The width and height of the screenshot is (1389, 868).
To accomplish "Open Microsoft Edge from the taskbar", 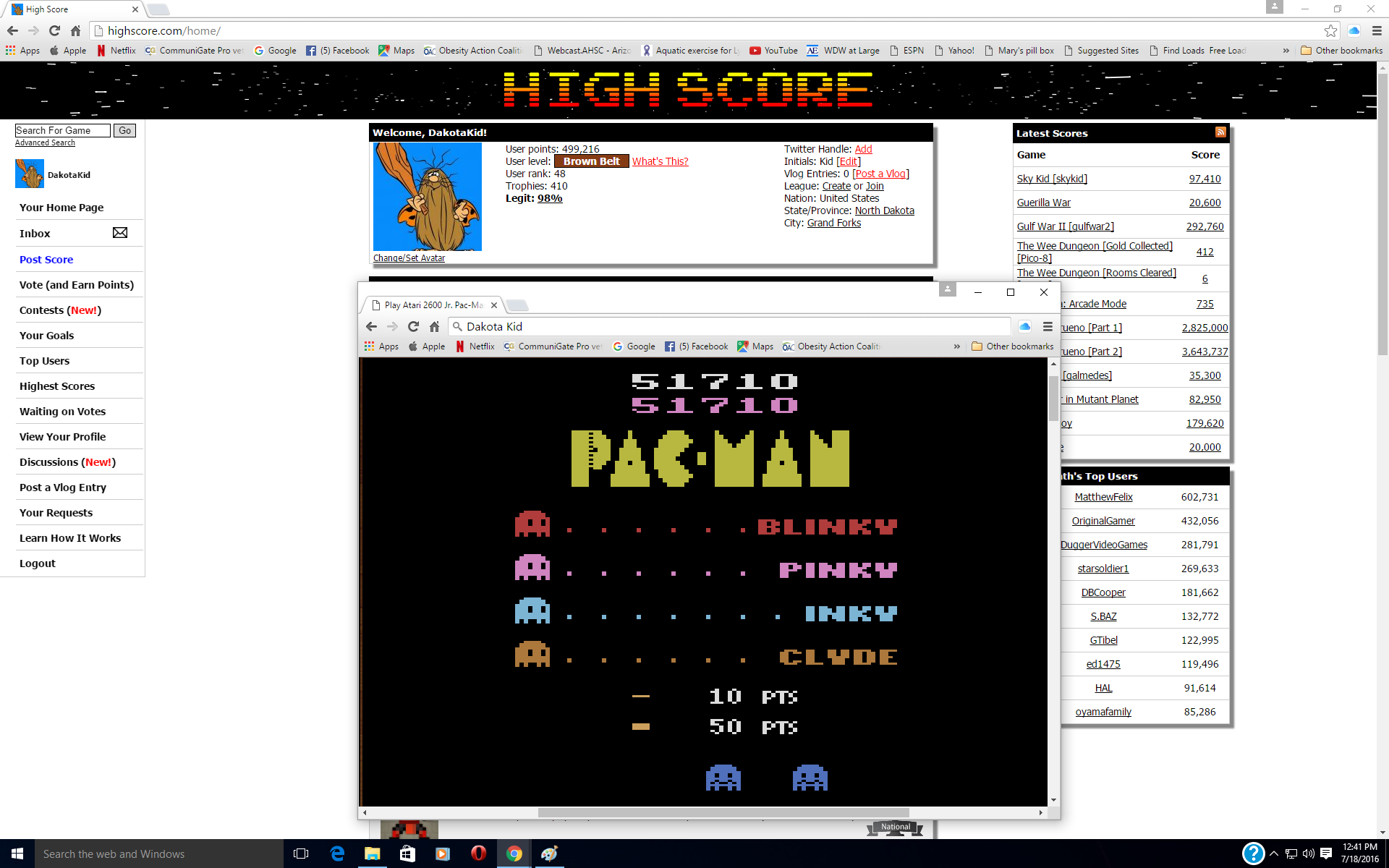I will click(x=337, y=854).
